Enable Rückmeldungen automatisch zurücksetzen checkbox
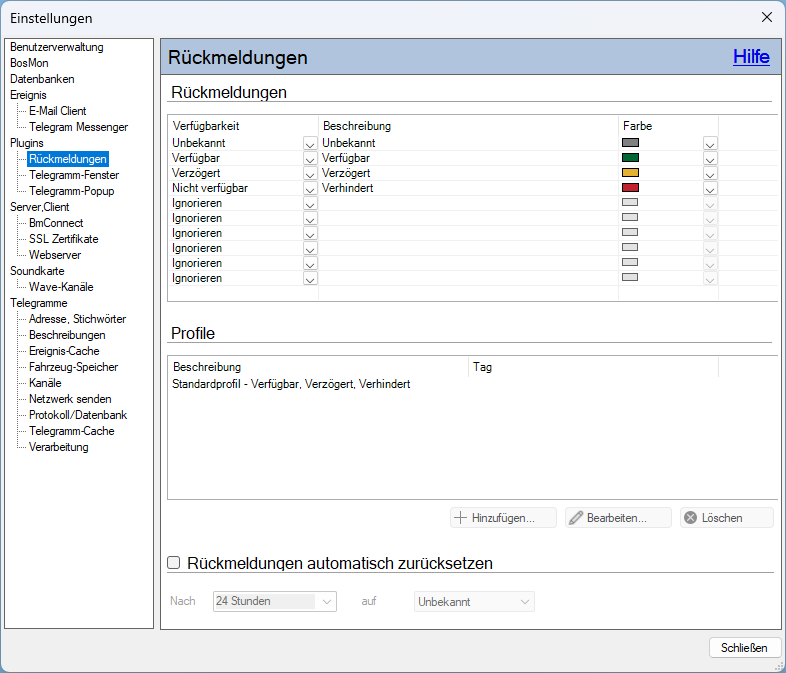This screenshot has height=673, width=786. [x=173, y=562]
